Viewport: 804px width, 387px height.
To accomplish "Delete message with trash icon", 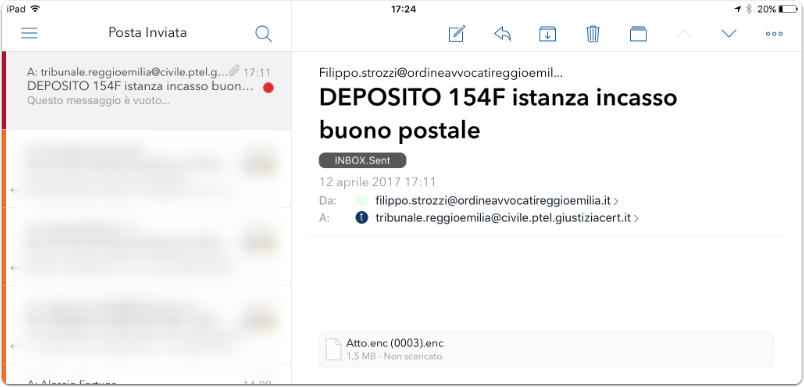I will pos(593,34).
